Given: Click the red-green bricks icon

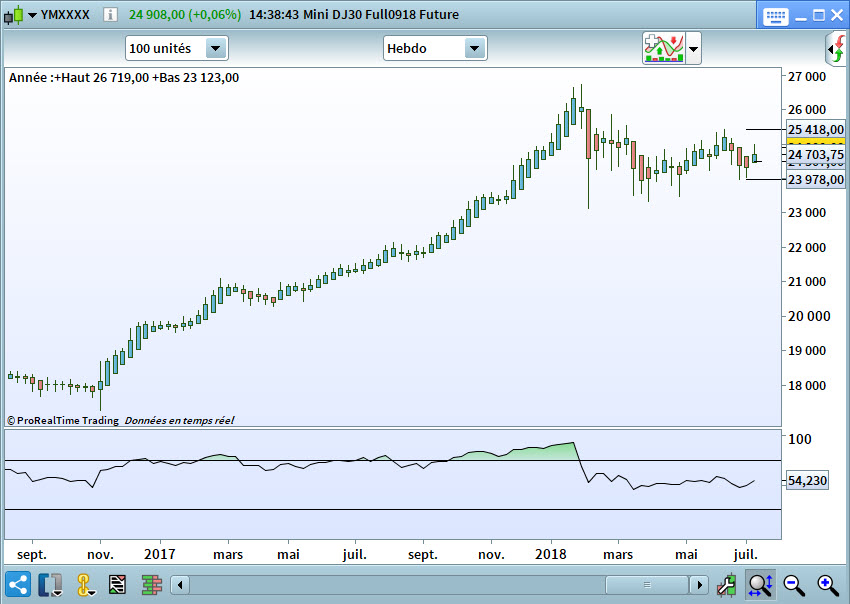Looking at the screenshot, I should [x=152, y=584].
